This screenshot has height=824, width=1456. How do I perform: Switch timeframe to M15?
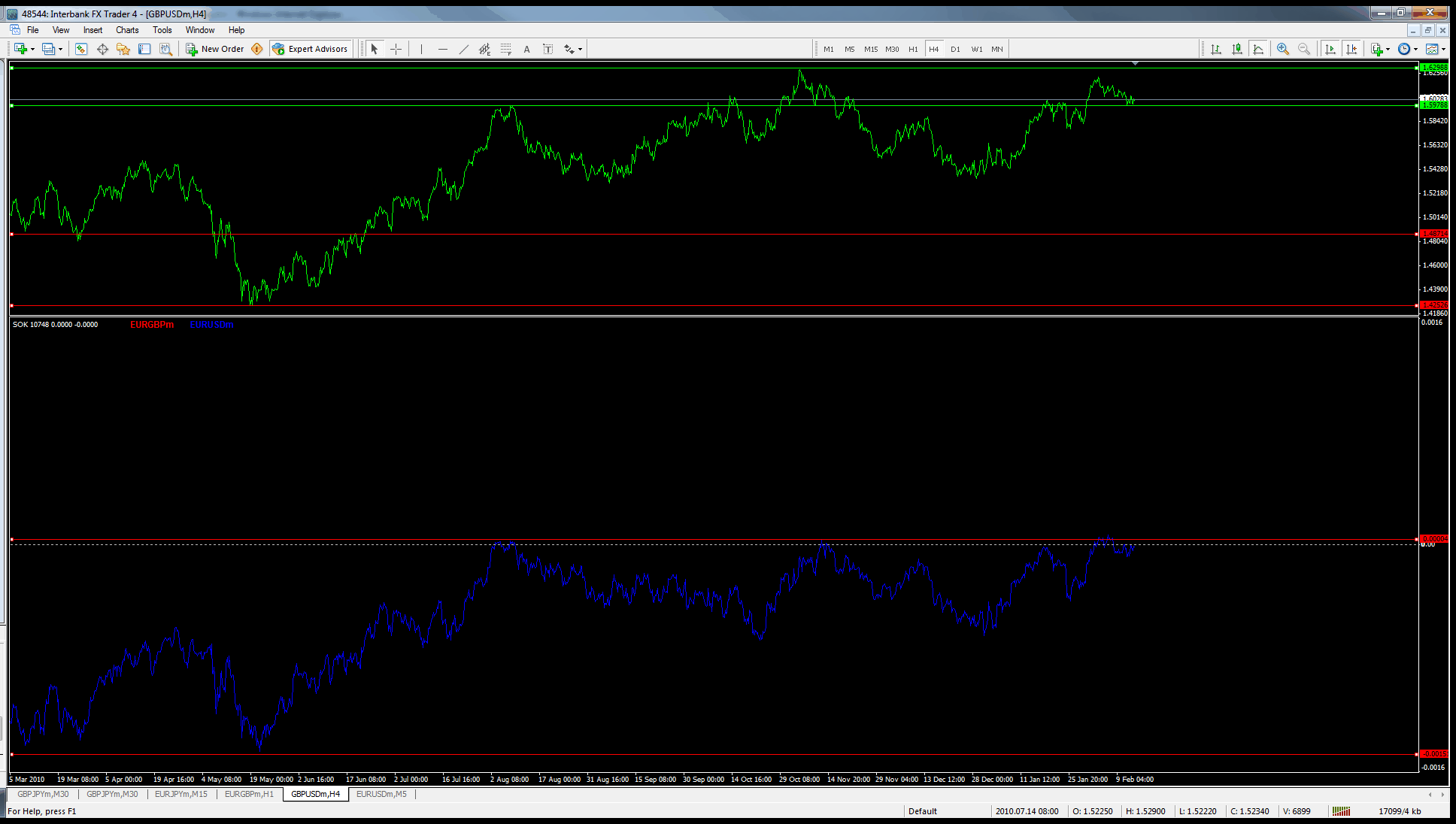tap(870, 49)
